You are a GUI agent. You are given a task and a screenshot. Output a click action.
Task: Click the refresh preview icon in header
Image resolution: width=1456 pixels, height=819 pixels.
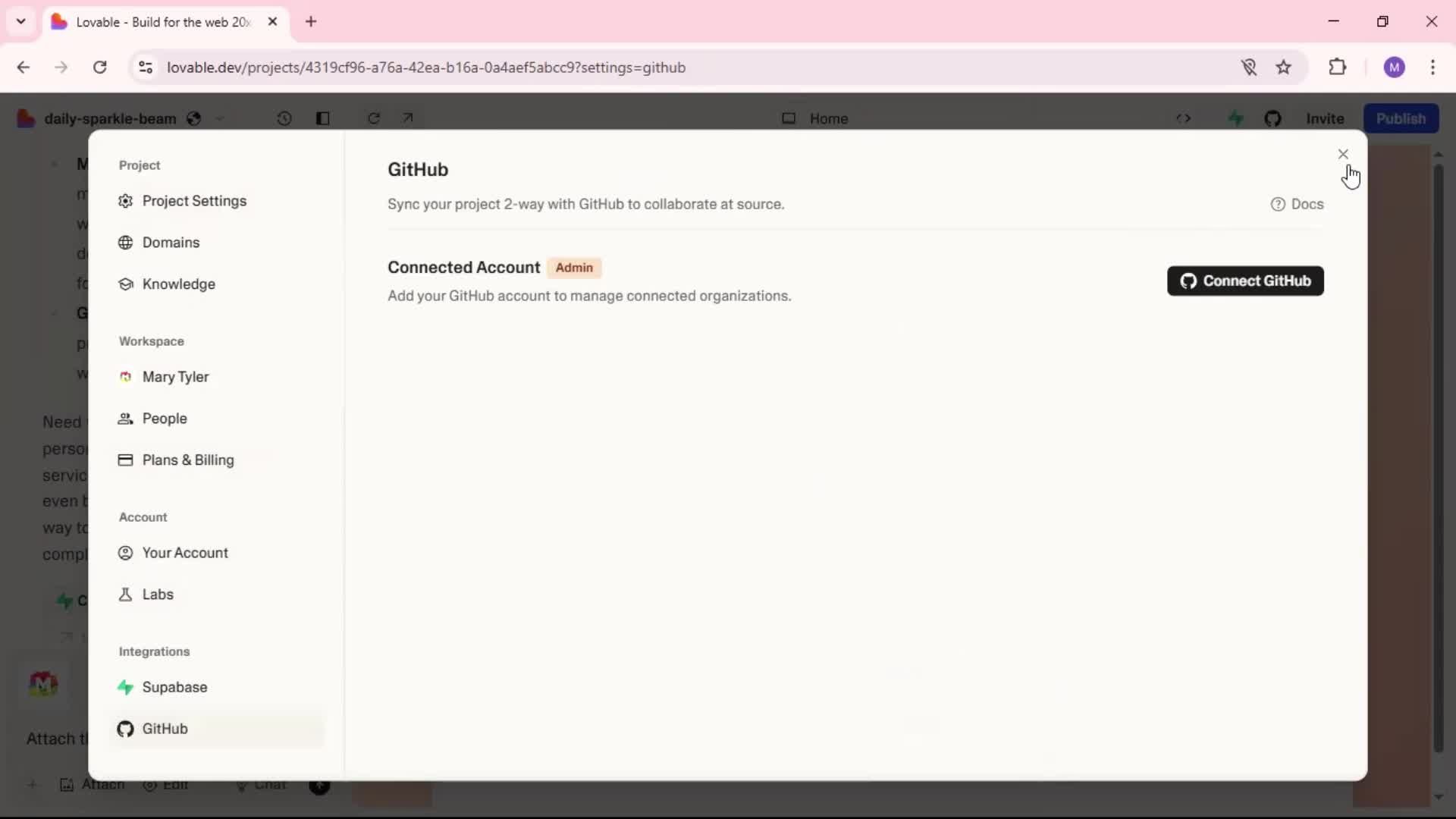coord(374,118)
